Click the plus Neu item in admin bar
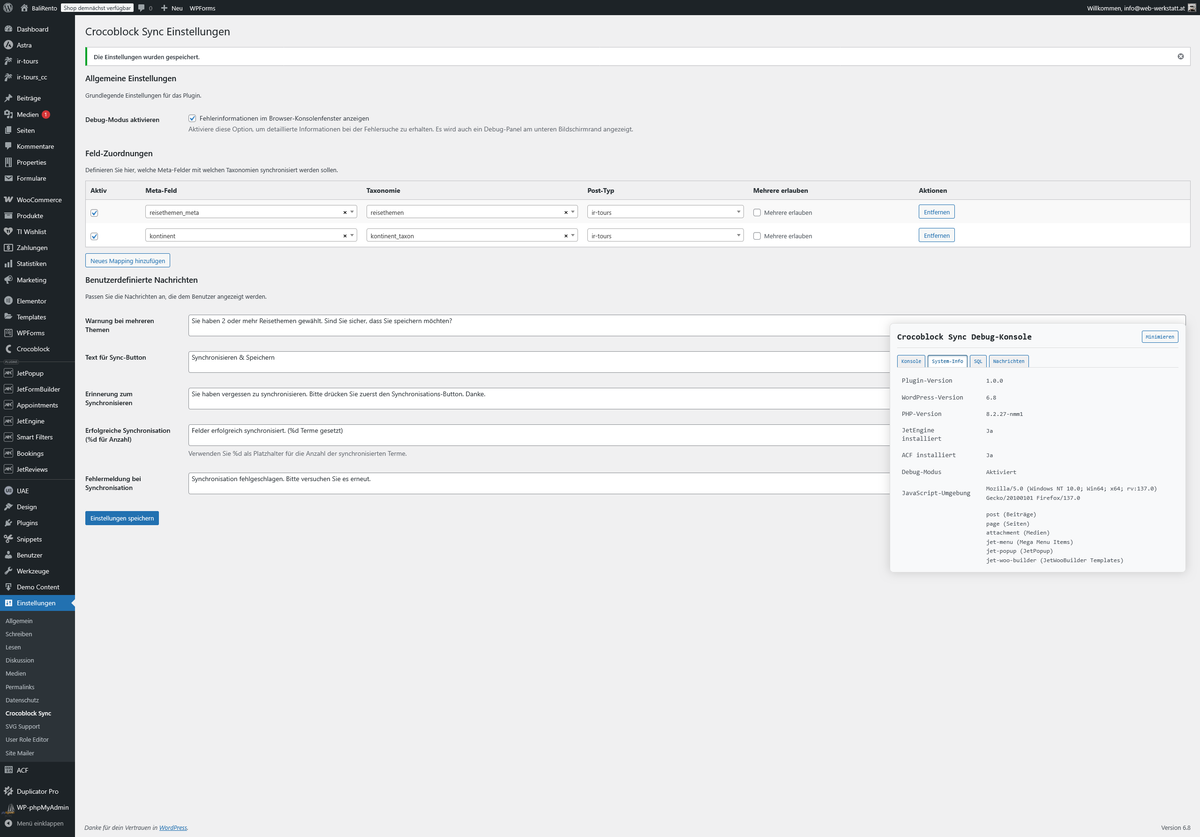Screen dimensions: 1200x837 tap(171, 7)
